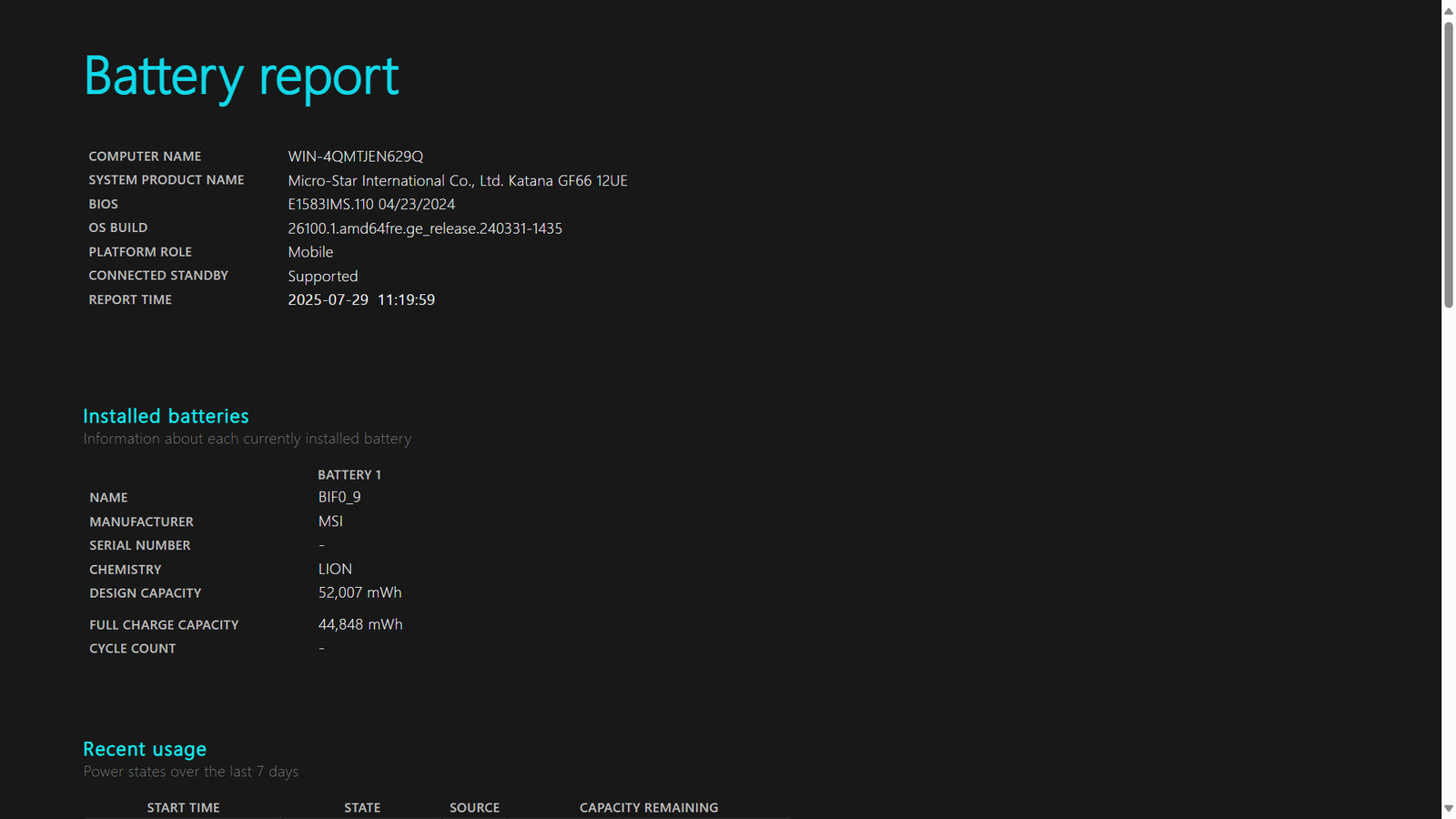Click report time 2025-07-29 11:19:59
The width and height of the screenshot is (1456, 819).
point(361,299)
